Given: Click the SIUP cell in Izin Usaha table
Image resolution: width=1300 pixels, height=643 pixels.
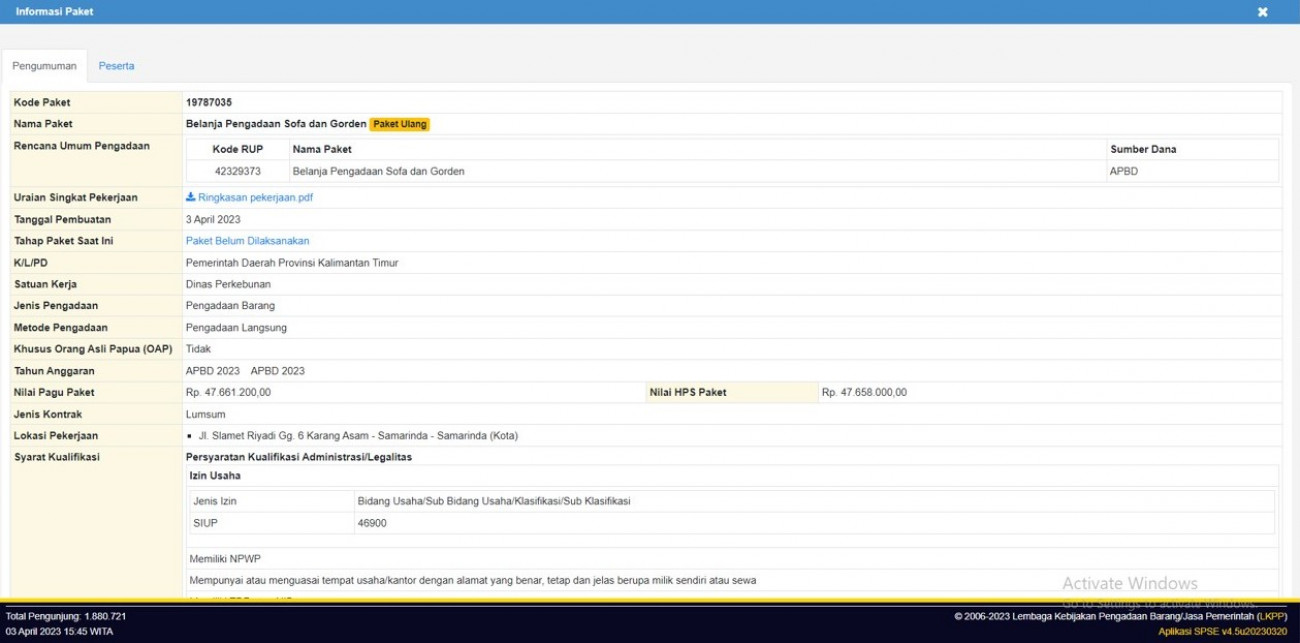Looking at the screenshot, I should (205, 523).
